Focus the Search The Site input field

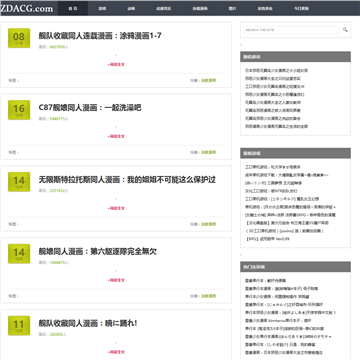[x=291, y=30]
